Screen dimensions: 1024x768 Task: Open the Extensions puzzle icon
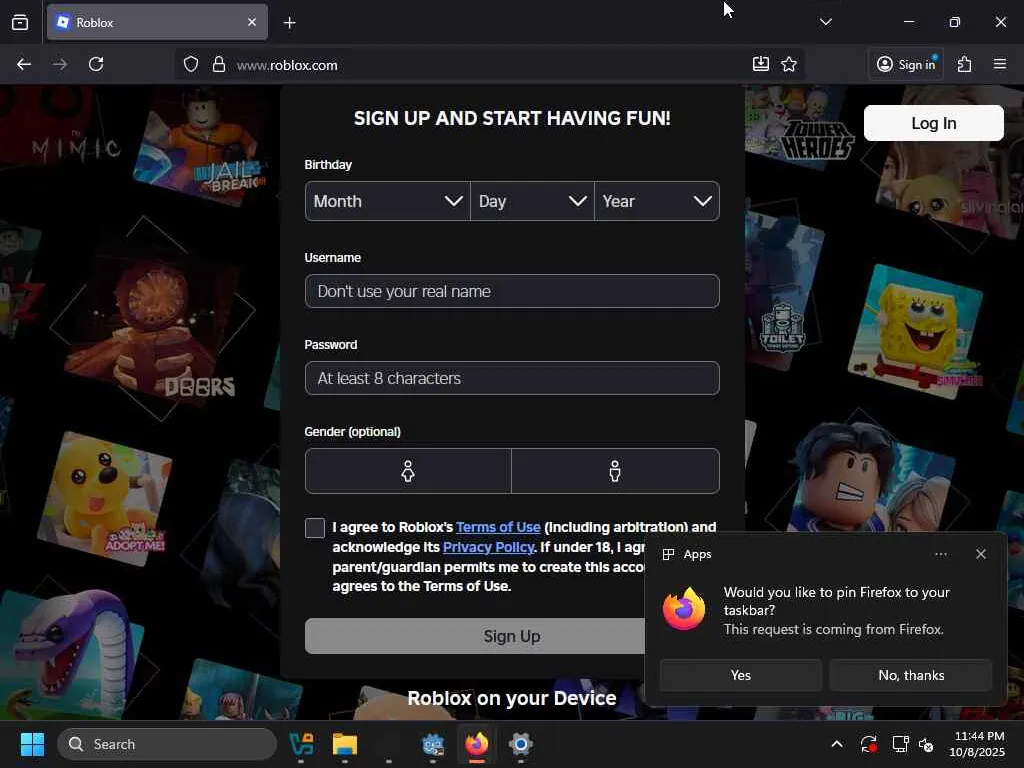pos(965,64)
